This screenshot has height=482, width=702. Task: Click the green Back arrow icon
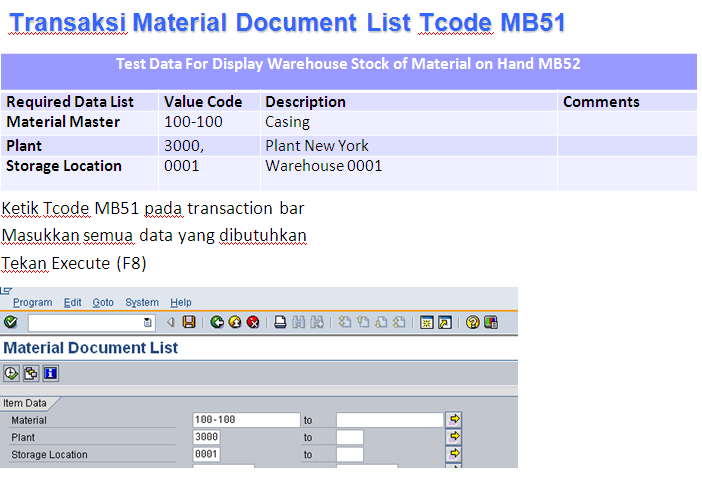pyautogui.click(x=217, y=322)
